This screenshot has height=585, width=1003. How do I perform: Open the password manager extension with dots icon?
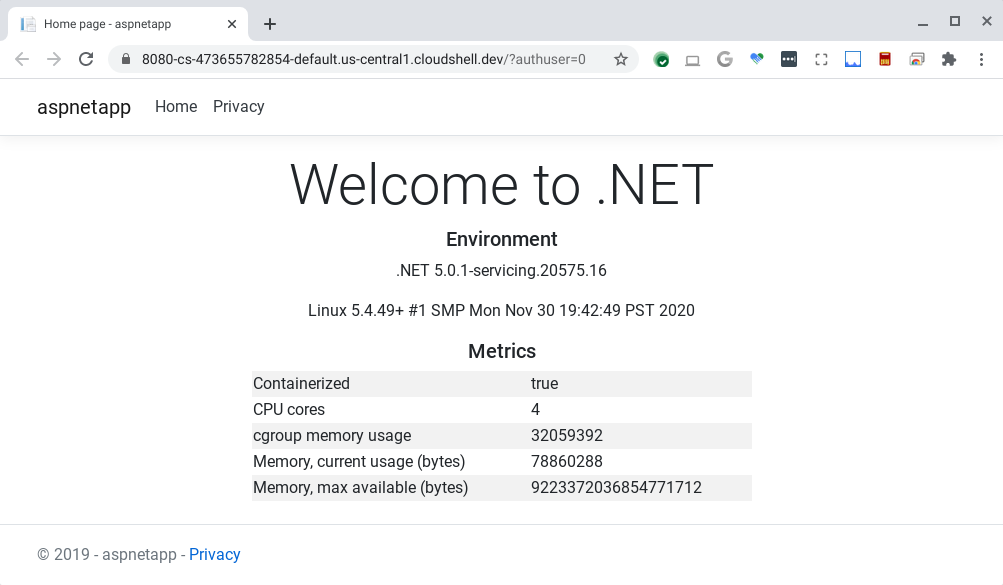(x=788, y=59)
